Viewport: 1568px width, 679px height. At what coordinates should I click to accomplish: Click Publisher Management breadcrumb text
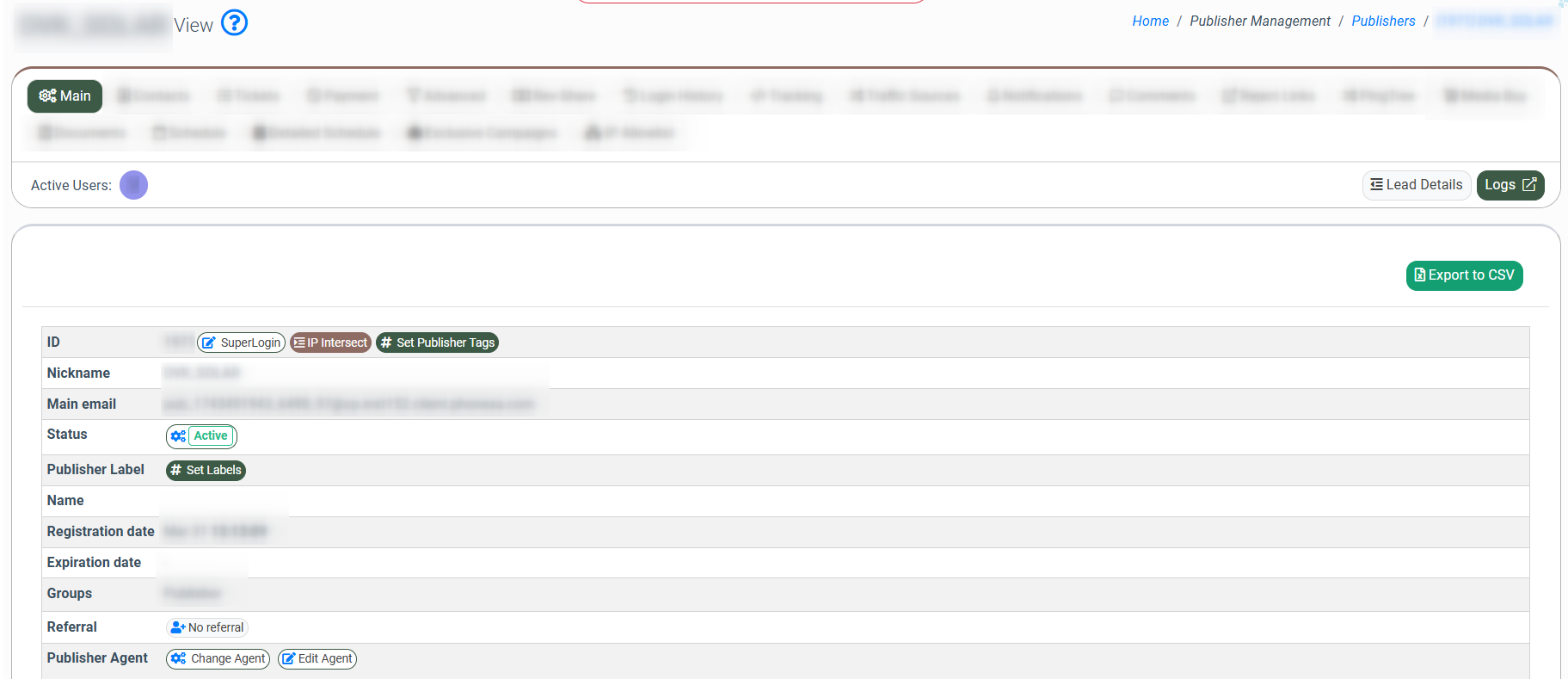(1259, 22)
